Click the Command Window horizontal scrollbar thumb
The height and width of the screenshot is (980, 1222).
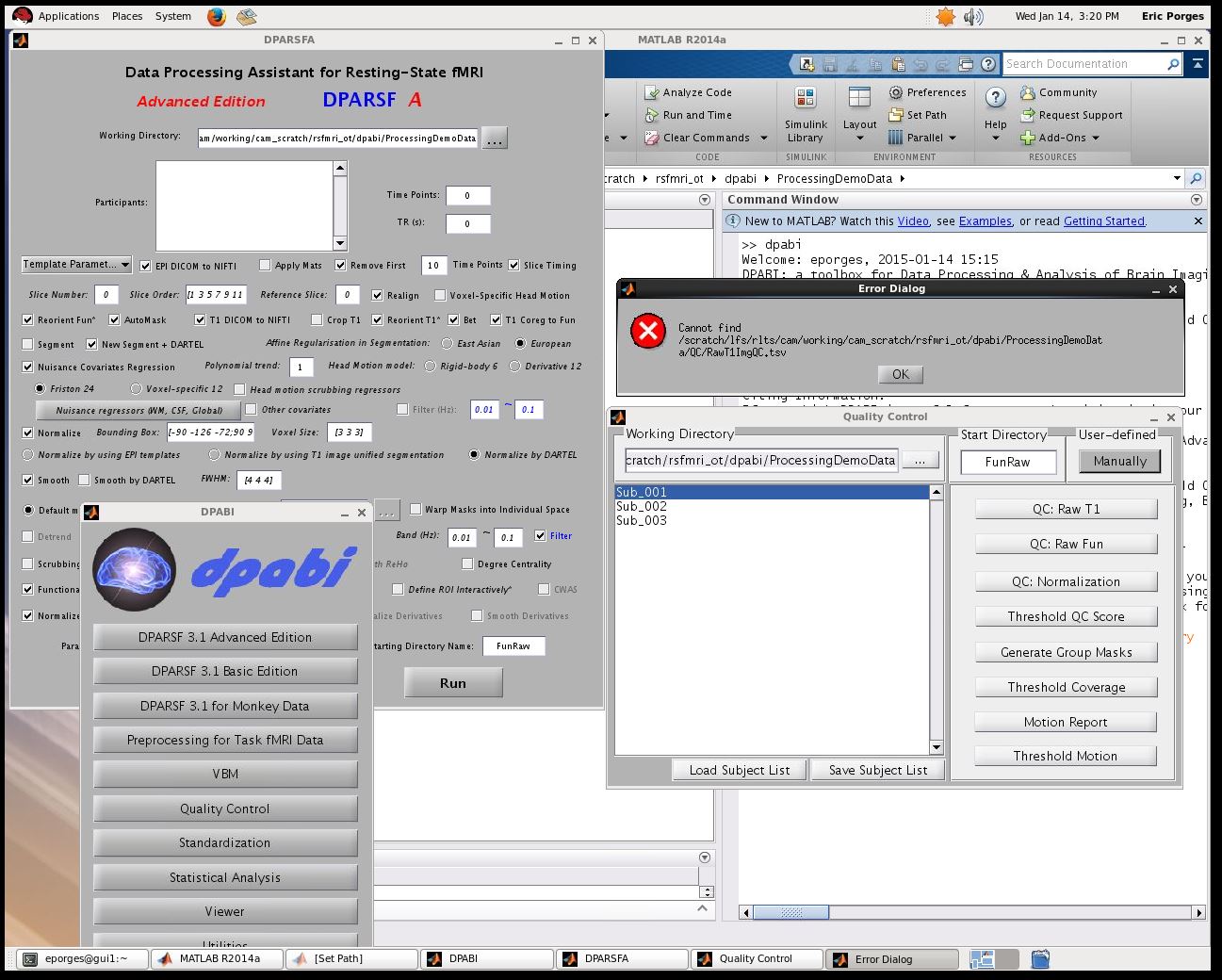click(790, 912)
